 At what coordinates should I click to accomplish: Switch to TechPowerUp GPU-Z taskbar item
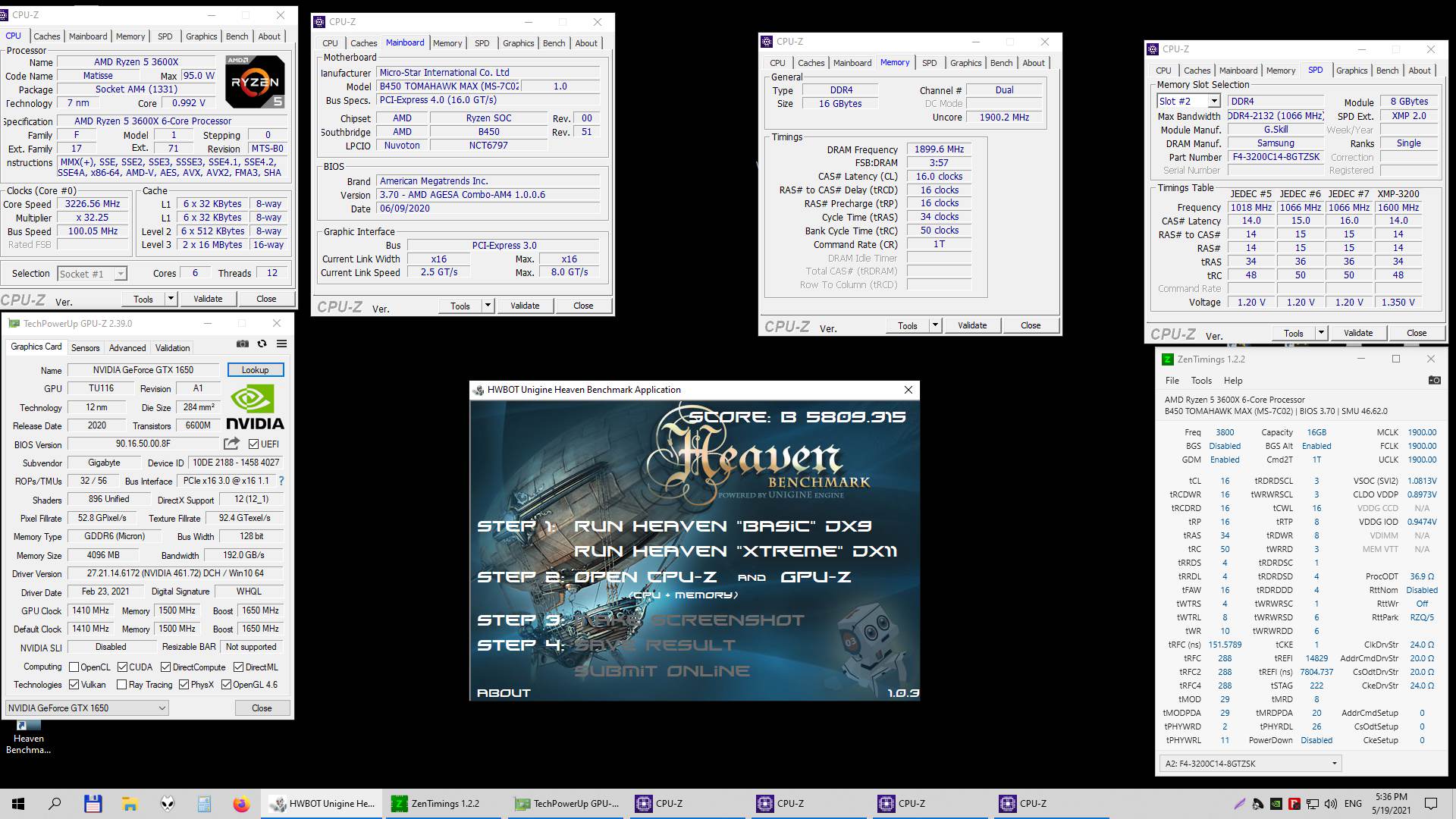564,804
